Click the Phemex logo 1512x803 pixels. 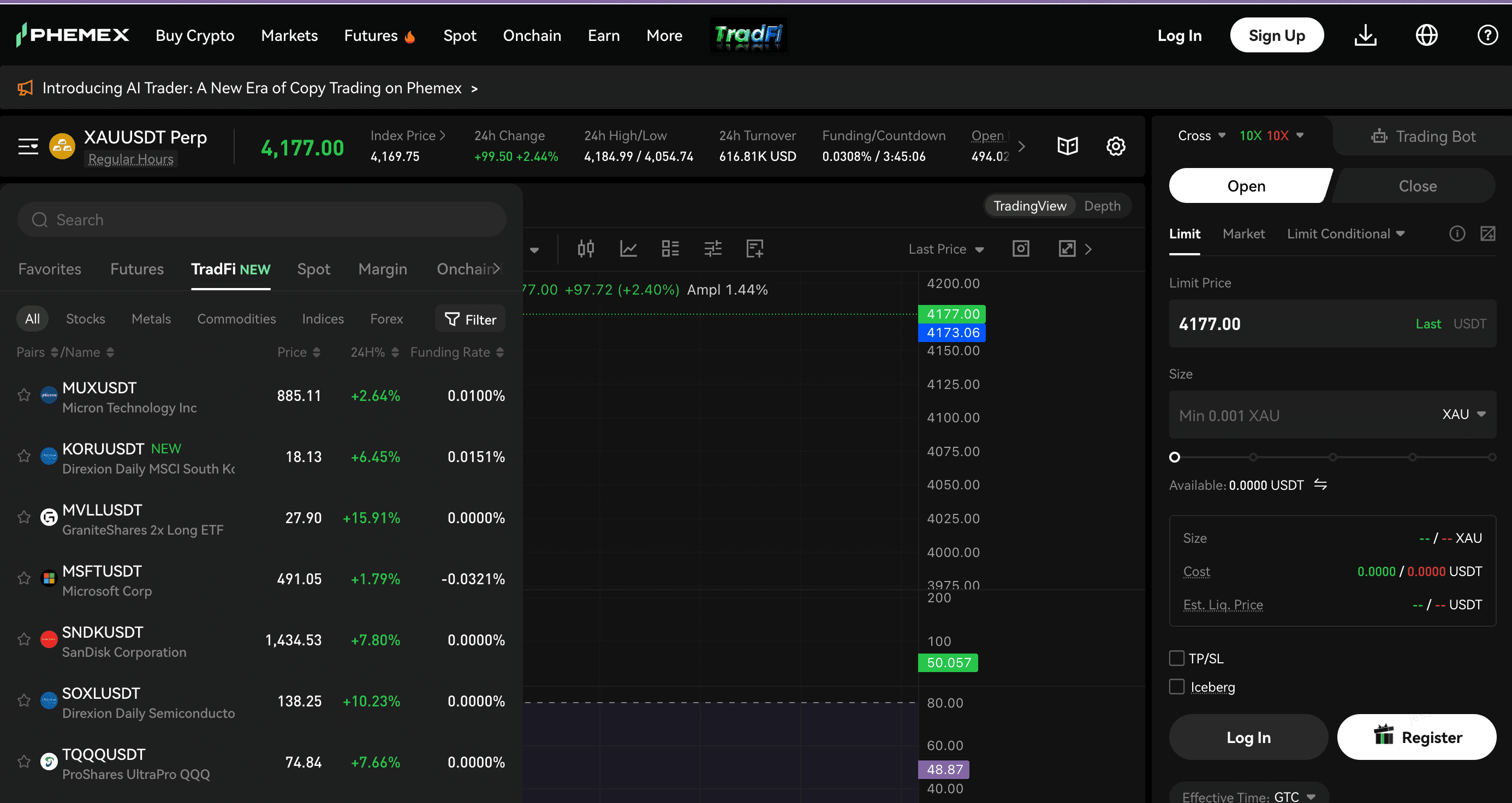point(73,35)
